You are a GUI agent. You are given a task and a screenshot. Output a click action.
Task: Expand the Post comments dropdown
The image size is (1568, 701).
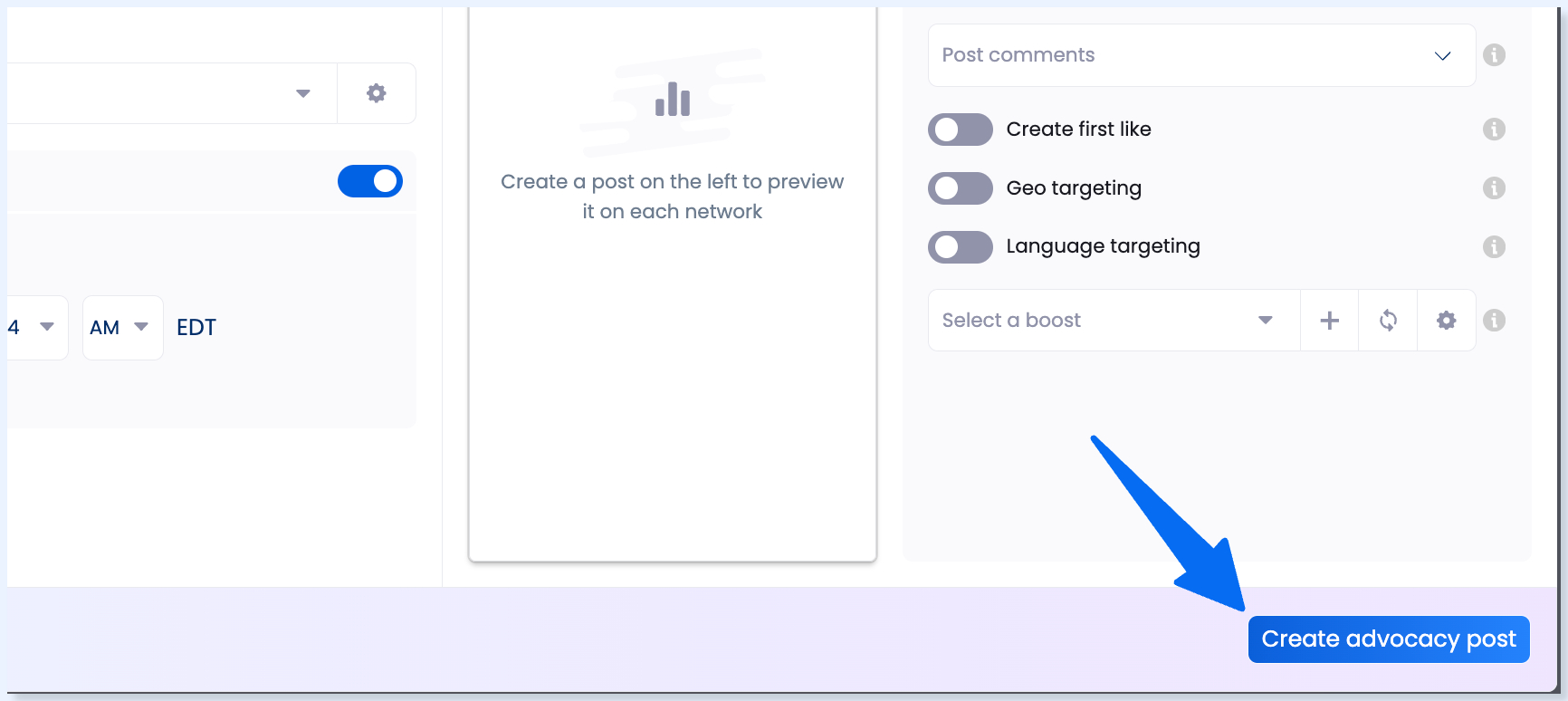[x=1202, y=55]
